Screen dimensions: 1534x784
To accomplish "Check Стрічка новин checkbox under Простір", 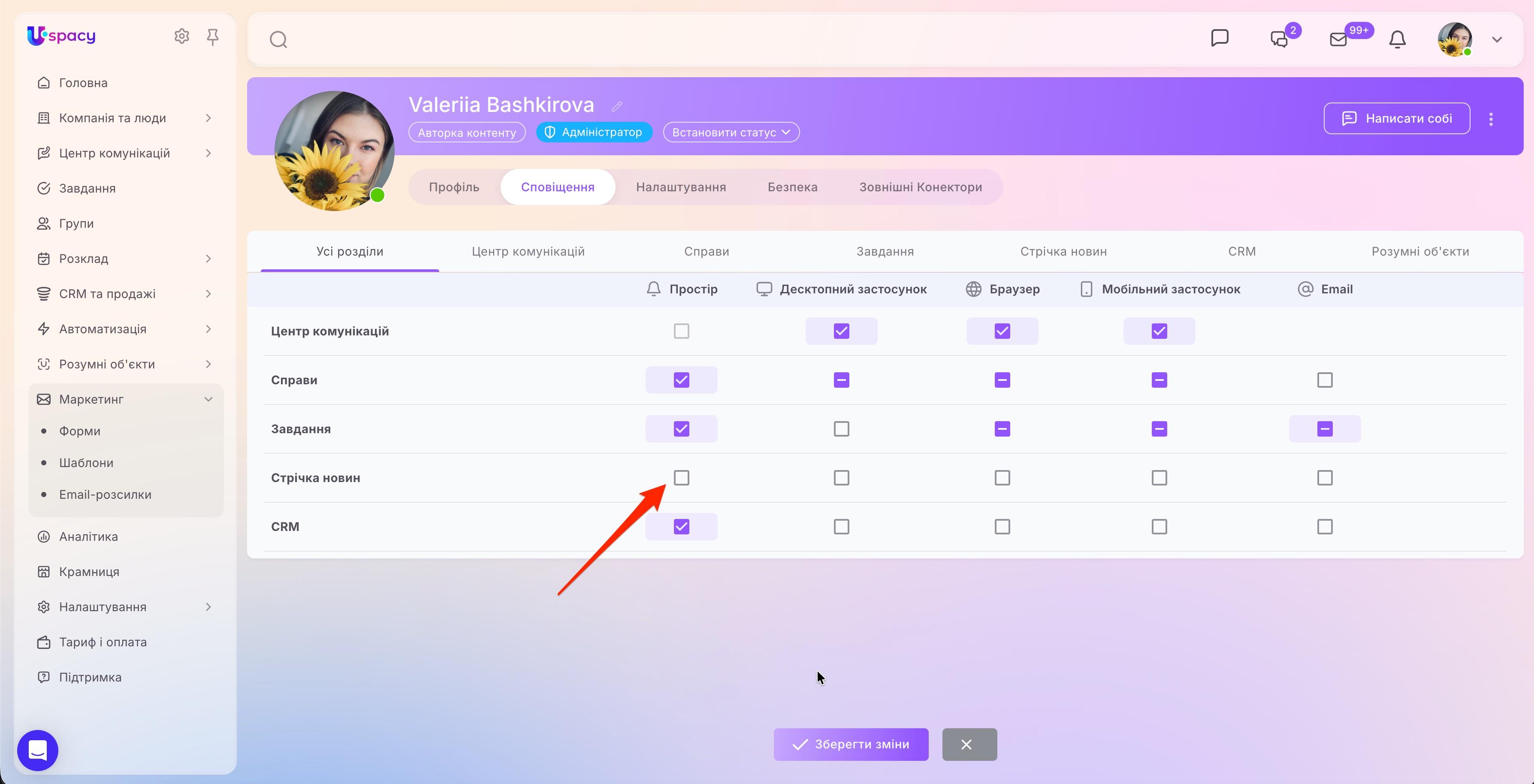I will coord(681,478).
